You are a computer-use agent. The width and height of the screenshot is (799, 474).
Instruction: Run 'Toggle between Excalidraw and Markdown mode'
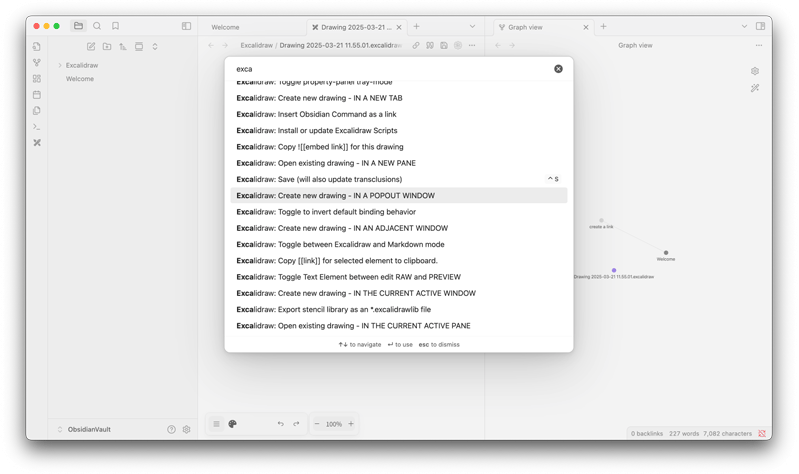tap(398, 245)
